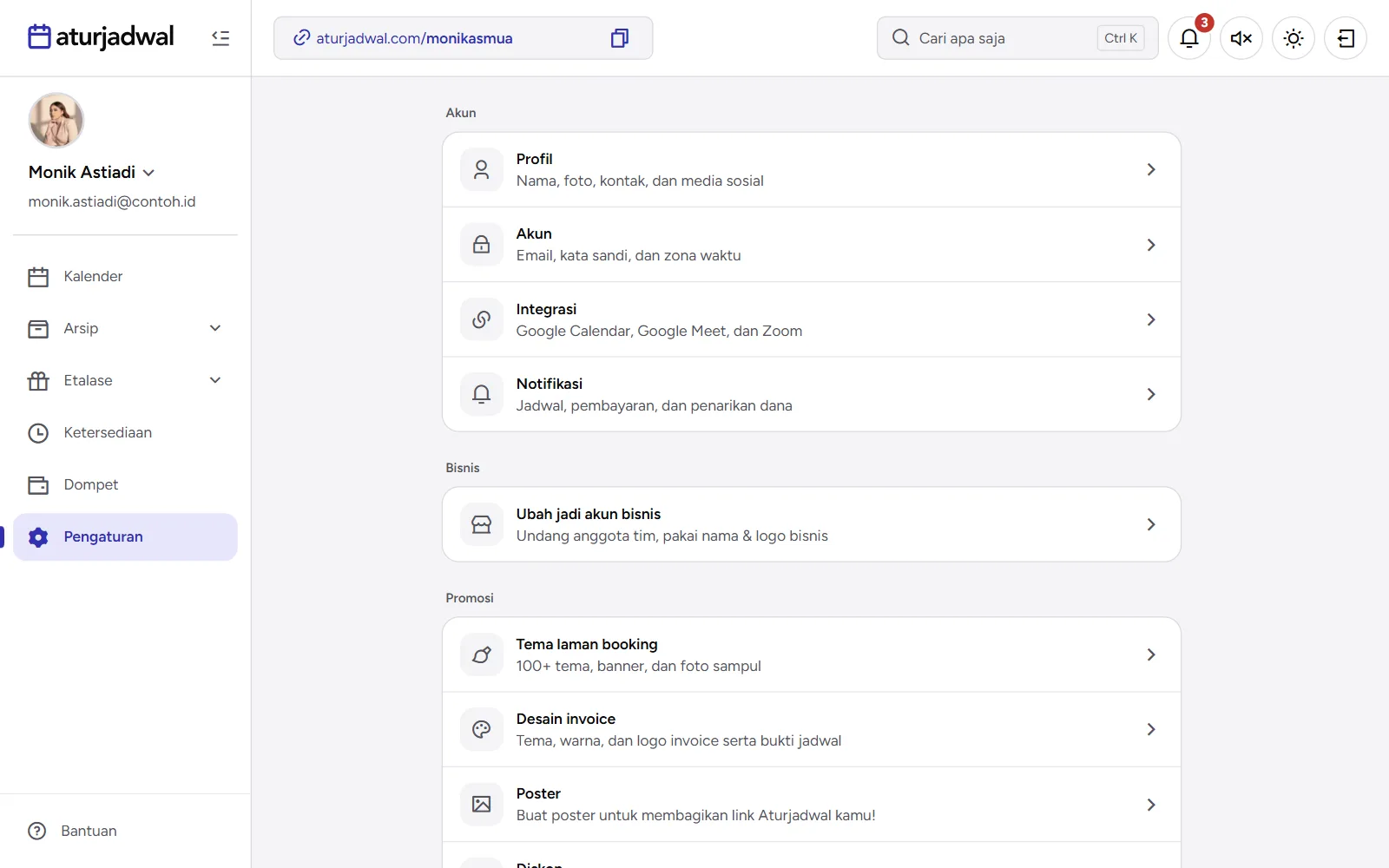This screenshot has height=868, width=1389.
Task: Click 'Tema, warna, dan logo invoice' description
Action: (x=679, y=740)
